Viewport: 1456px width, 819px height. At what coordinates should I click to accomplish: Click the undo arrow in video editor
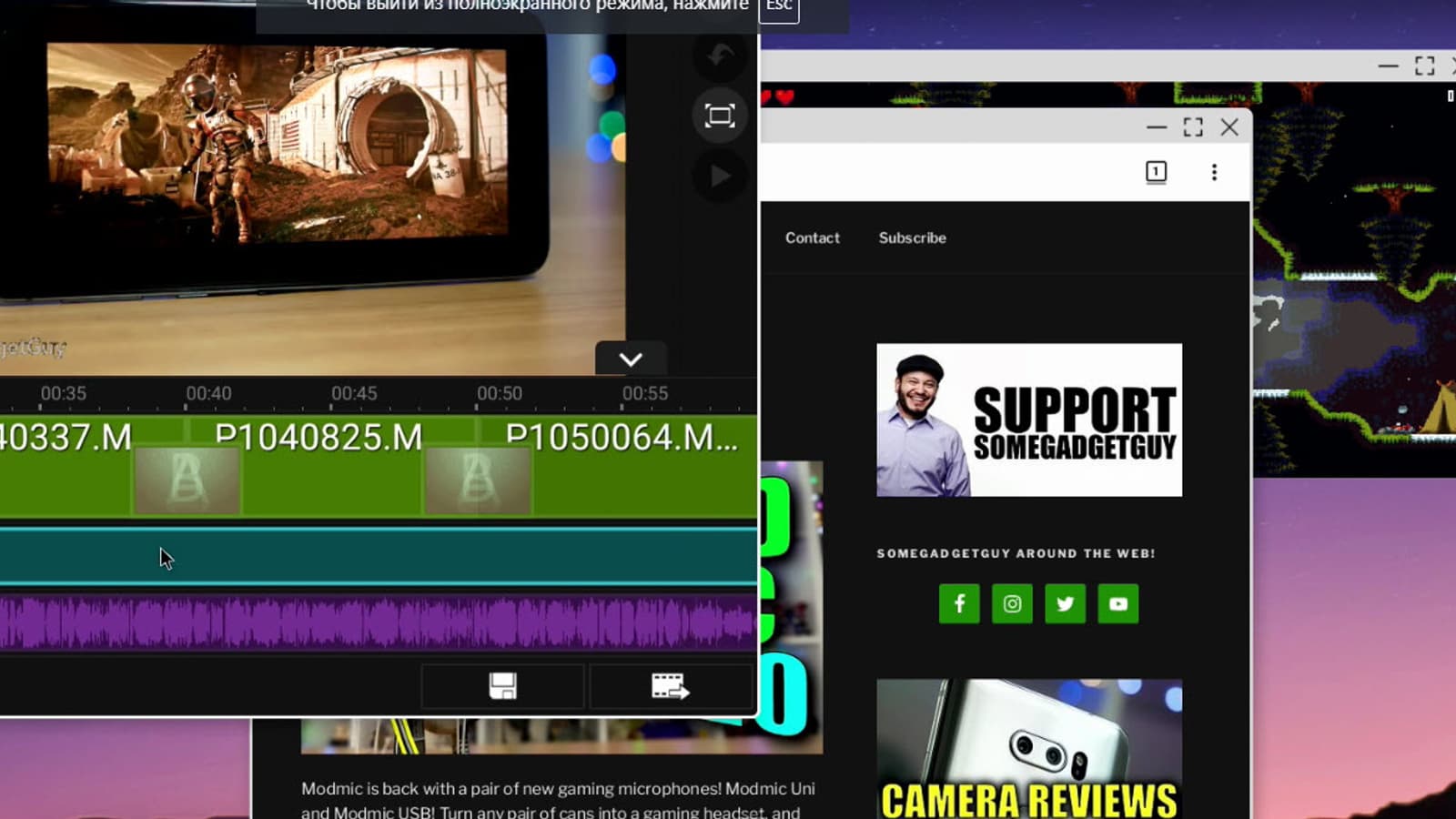pyautogui.click(x=720, y=56)
